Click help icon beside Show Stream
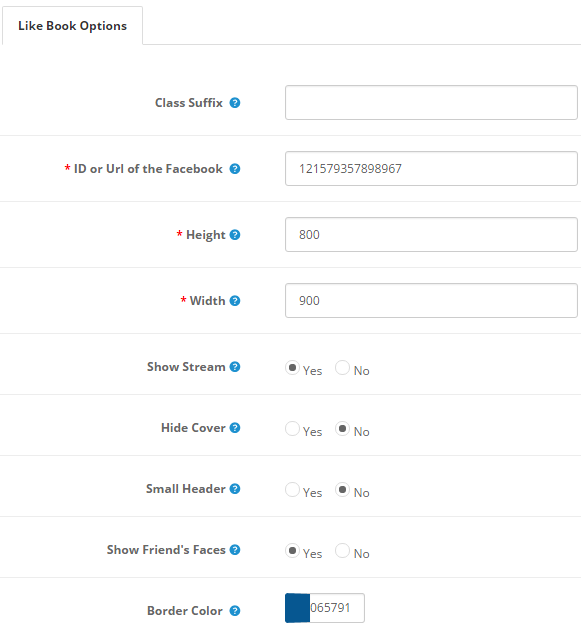581x628 pixels. (235, 367)
